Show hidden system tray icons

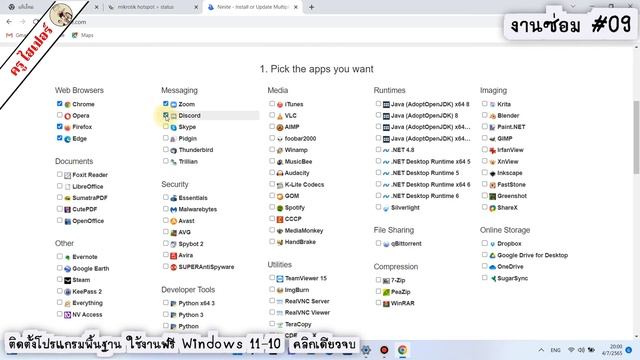click(x=541, y=350)
